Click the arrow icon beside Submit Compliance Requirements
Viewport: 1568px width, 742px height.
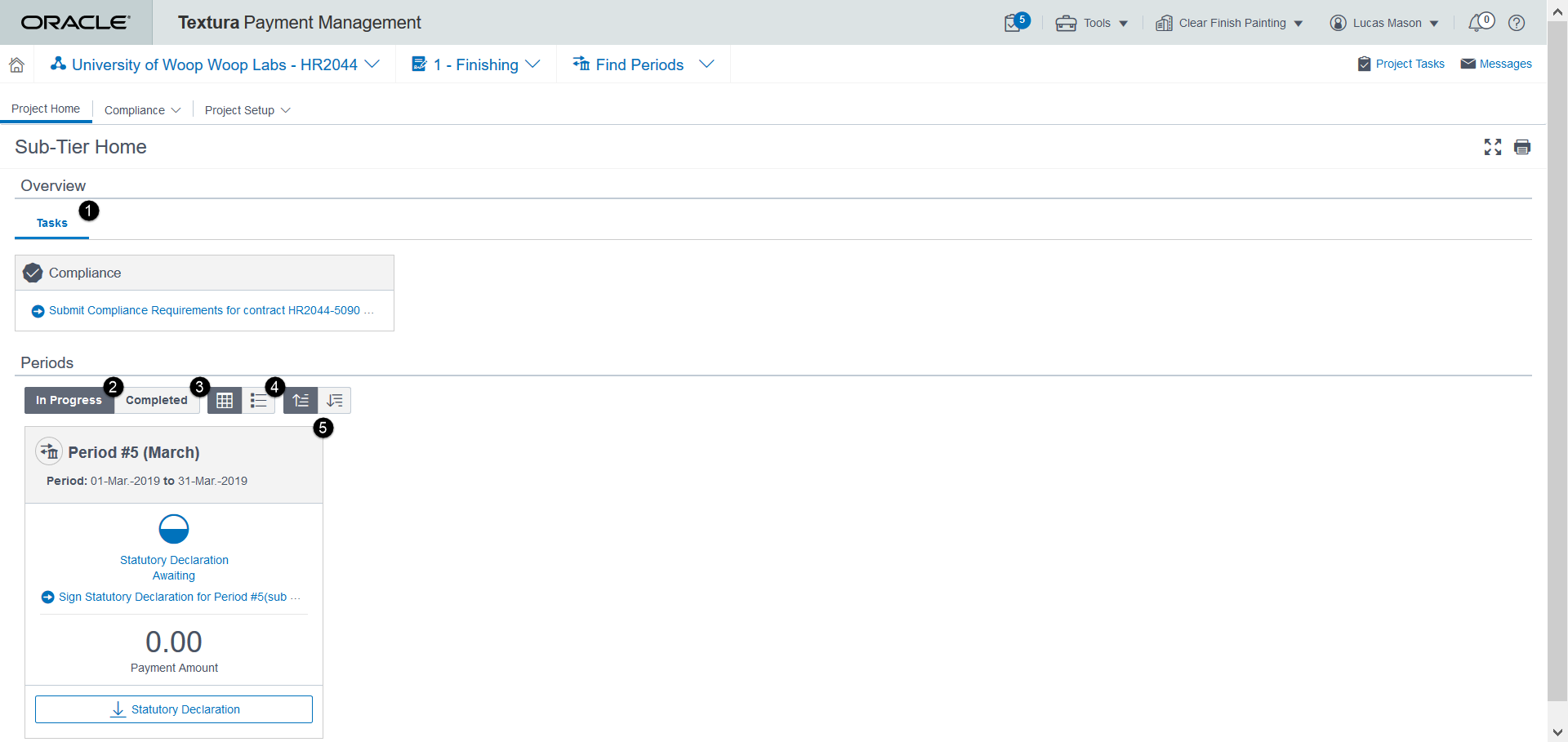pyautogui.click(x=38, y=311)
